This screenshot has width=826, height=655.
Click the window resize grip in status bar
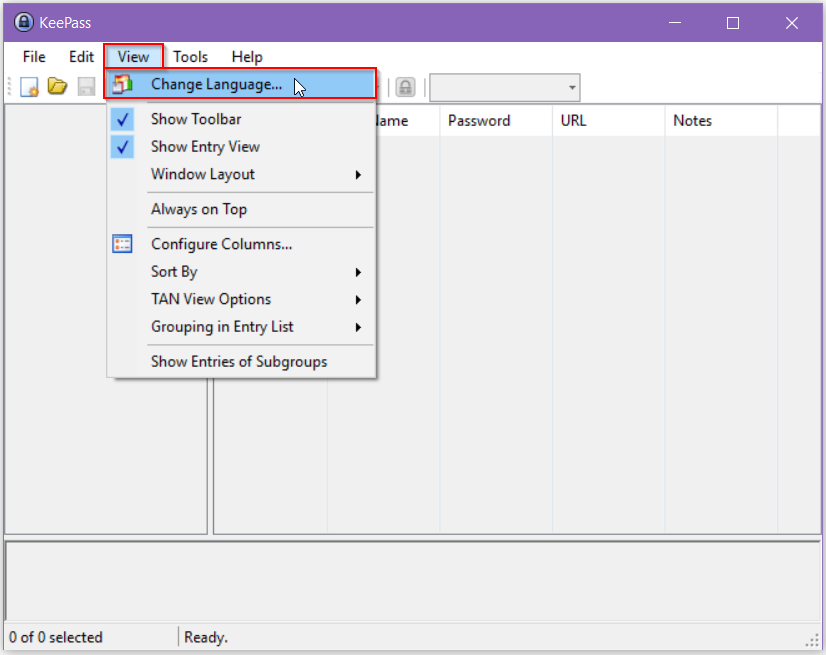(x=813, y=640)
